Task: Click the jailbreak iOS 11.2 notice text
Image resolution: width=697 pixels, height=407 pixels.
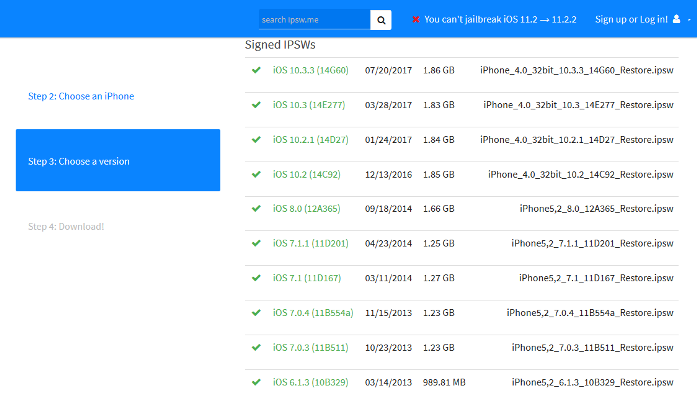Action: pos(498,20)
